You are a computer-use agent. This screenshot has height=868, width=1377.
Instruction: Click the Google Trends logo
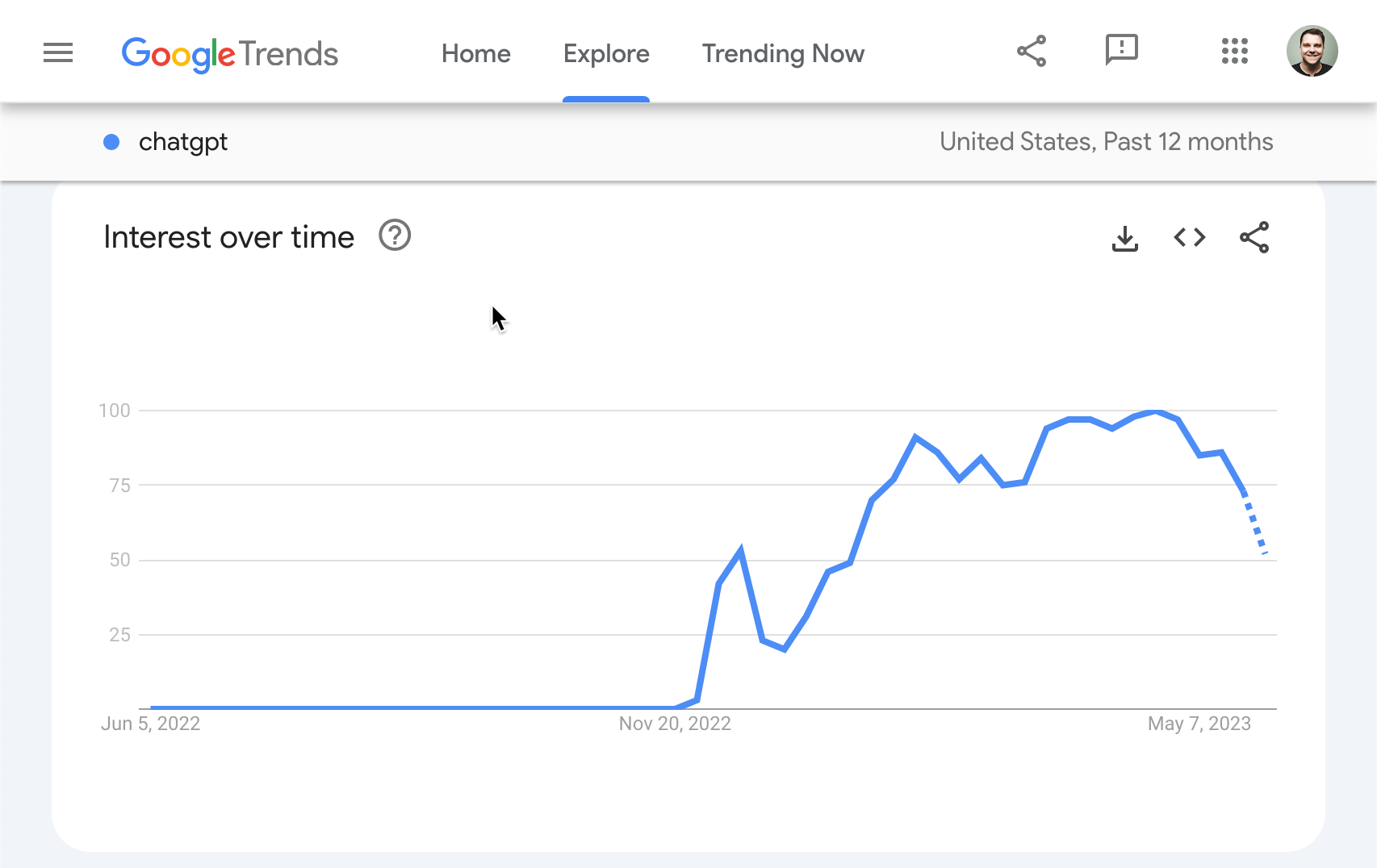[x=229, y=53]
